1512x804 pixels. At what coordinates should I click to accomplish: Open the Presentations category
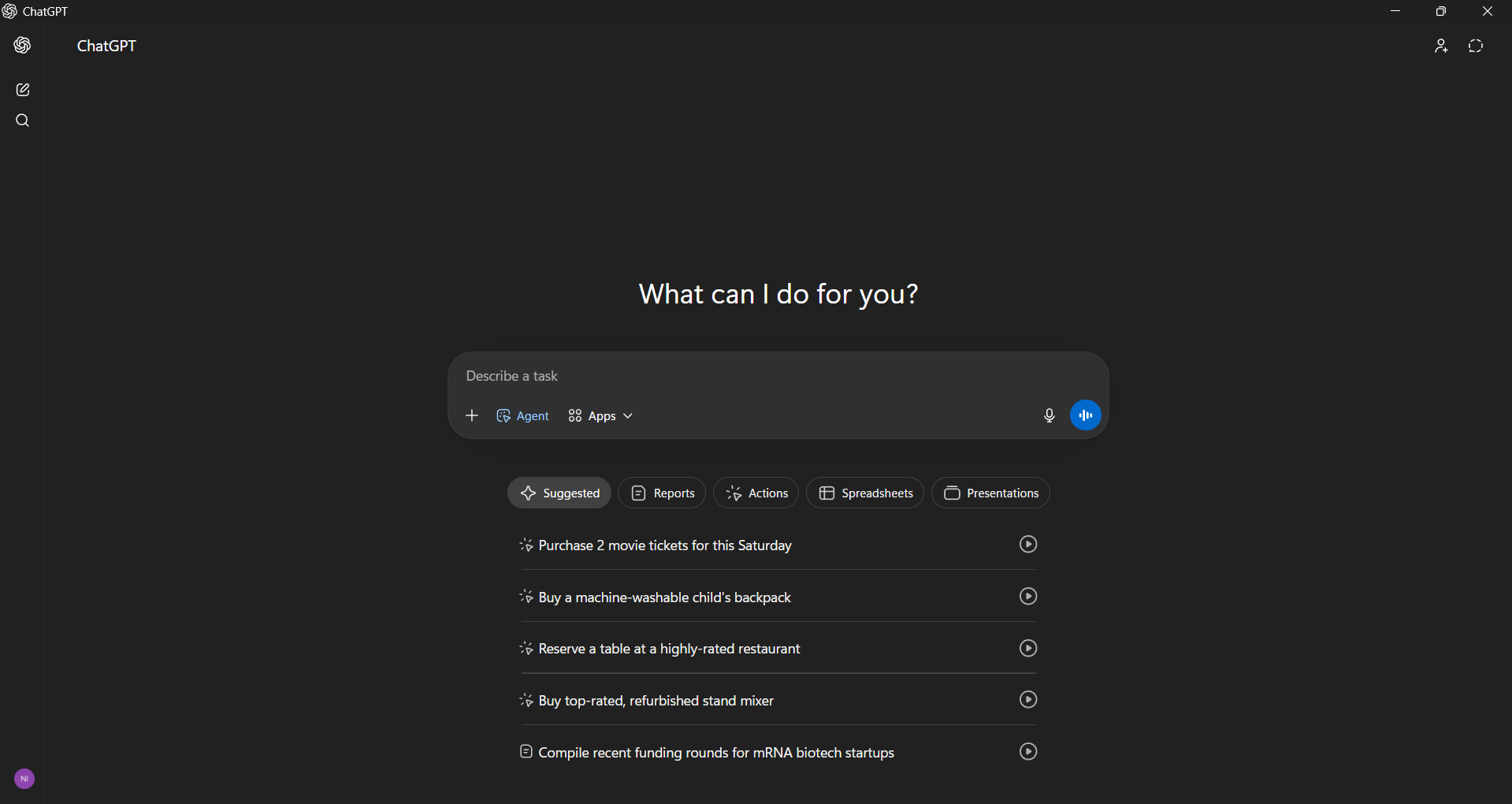(990, 493)
